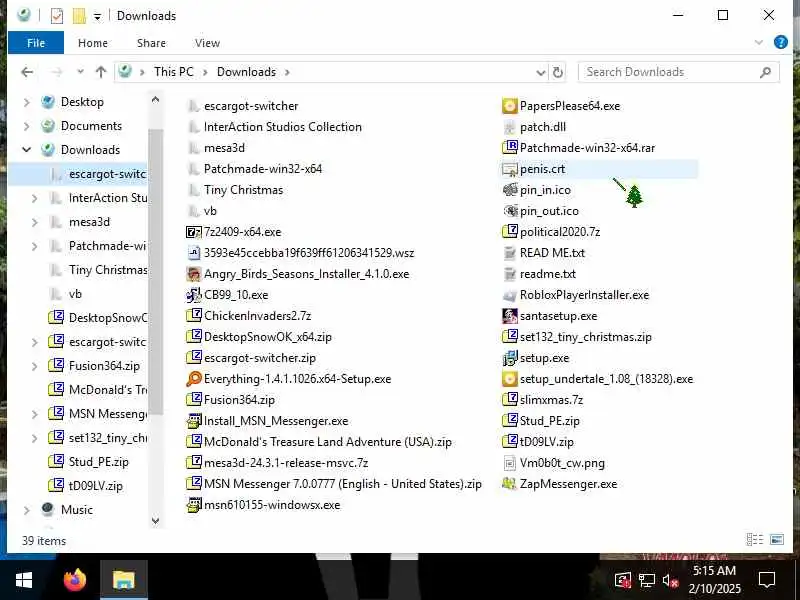The width and height of the screenshot is (800, 600).
Task: Click the Properties quick access toolbar button
Action: click(x=57, y=16)
